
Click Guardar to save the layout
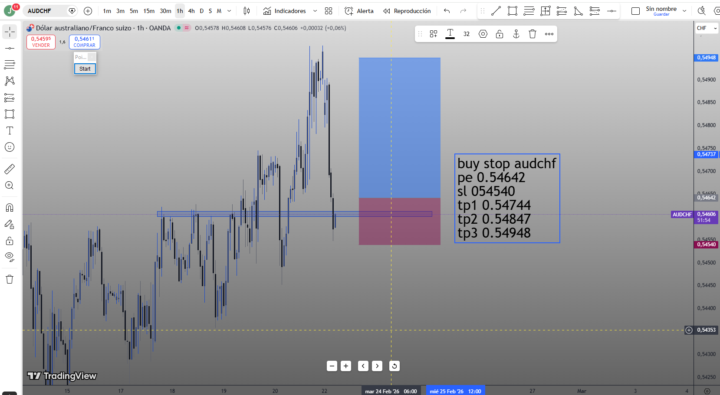pos(661,14)
